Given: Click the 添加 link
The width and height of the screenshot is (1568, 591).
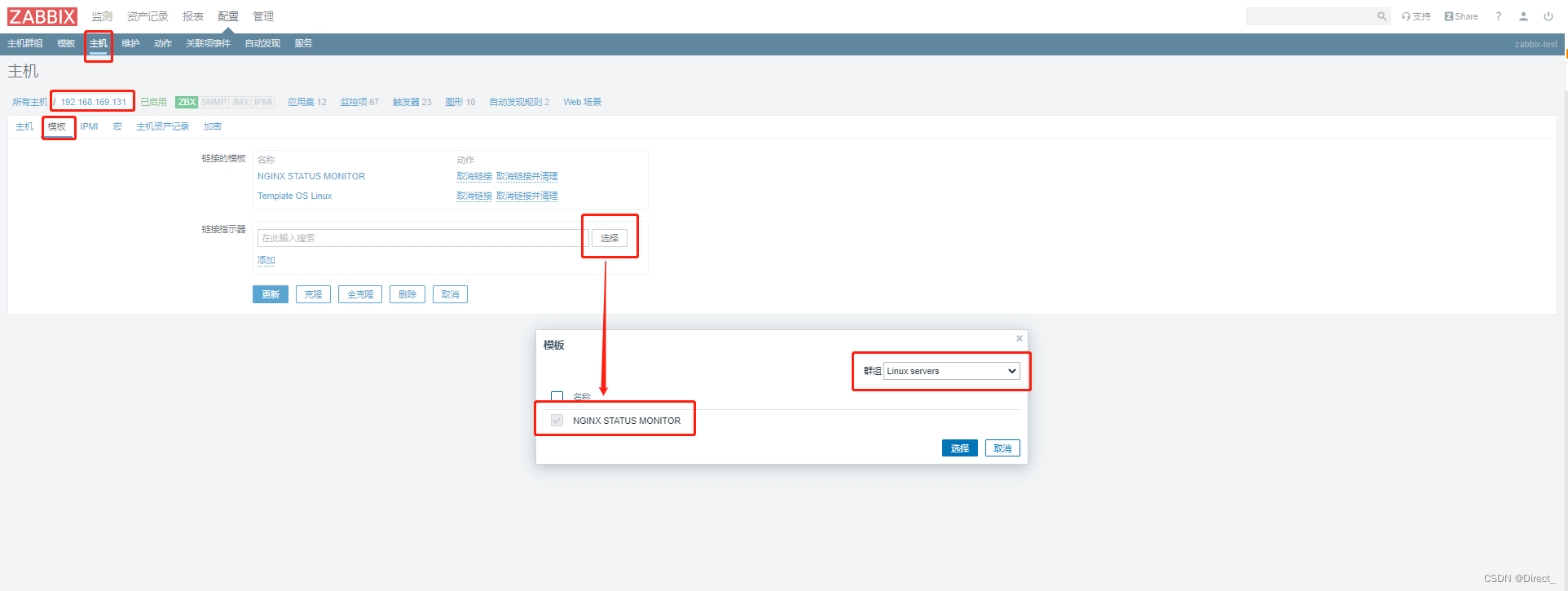Looking at the screenshot, I should pos(266,260).
